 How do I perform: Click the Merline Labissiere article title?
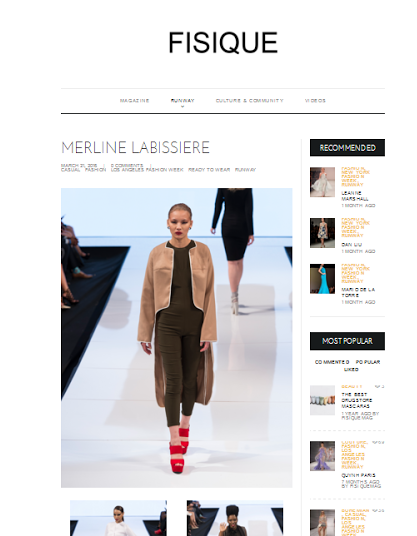click(x=135, y=147)
